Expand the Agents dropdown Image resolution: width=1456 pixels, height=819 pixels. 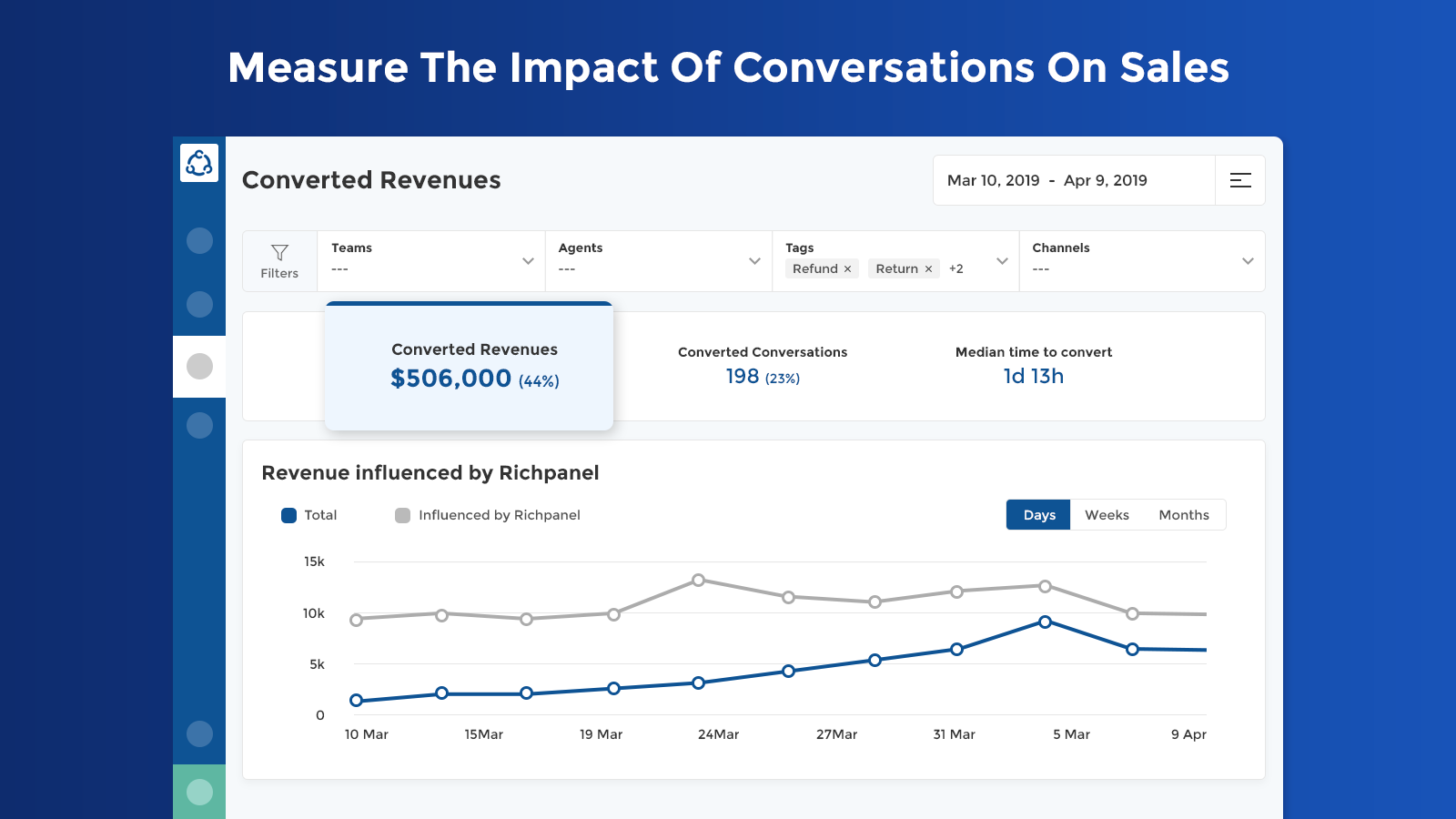click(659, 261)
